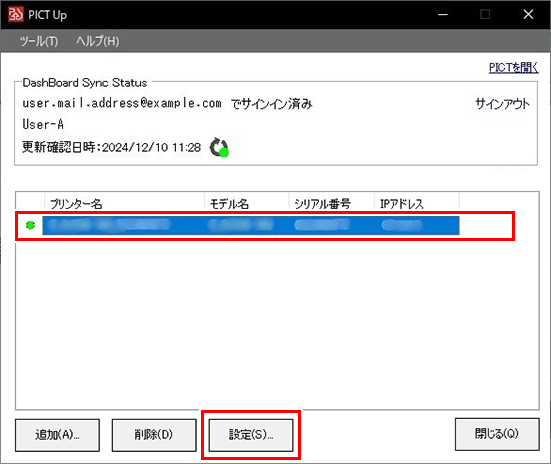Sort by プリンター名 column header
The image size is (551, 464).
(124, 204)
